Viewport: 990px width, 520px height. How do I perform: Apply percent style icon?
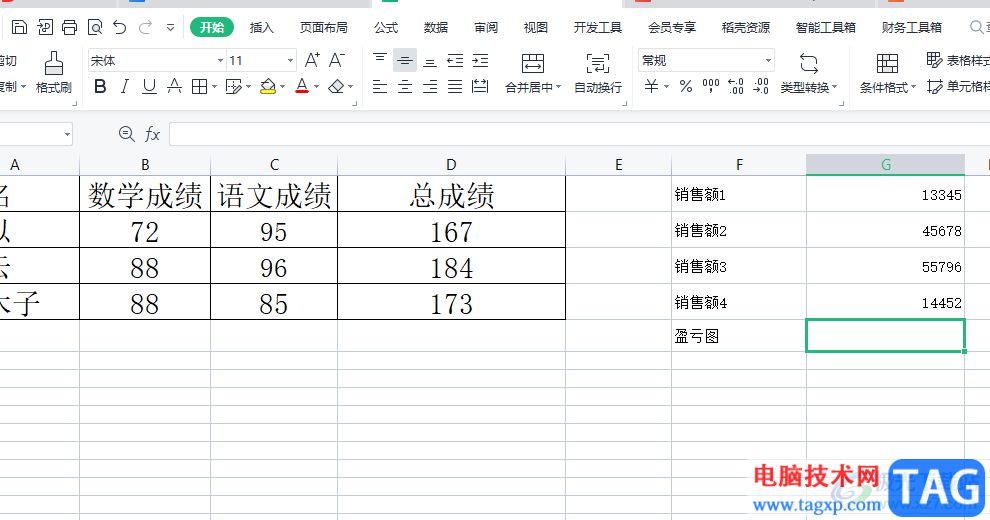point(686,86)
